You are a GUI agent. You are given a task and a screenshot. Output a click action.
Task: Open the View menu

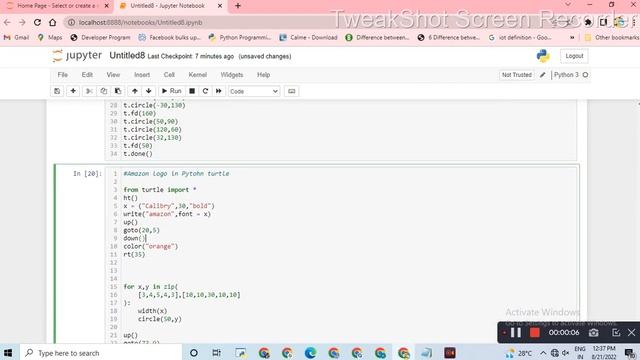point(113,75)
